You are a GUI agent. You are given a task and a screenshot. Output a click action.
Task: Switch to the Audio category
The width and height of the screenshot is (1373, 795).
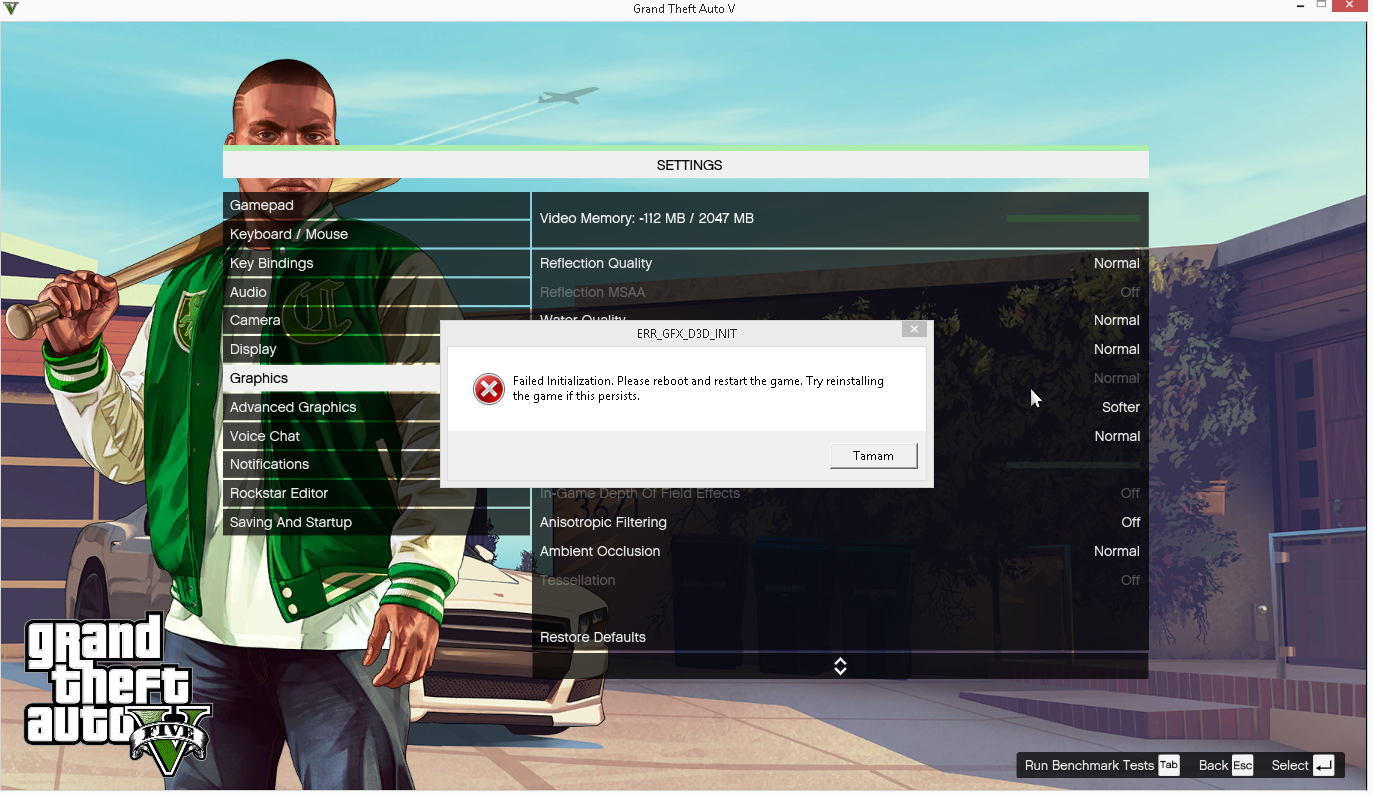(376, 292)
